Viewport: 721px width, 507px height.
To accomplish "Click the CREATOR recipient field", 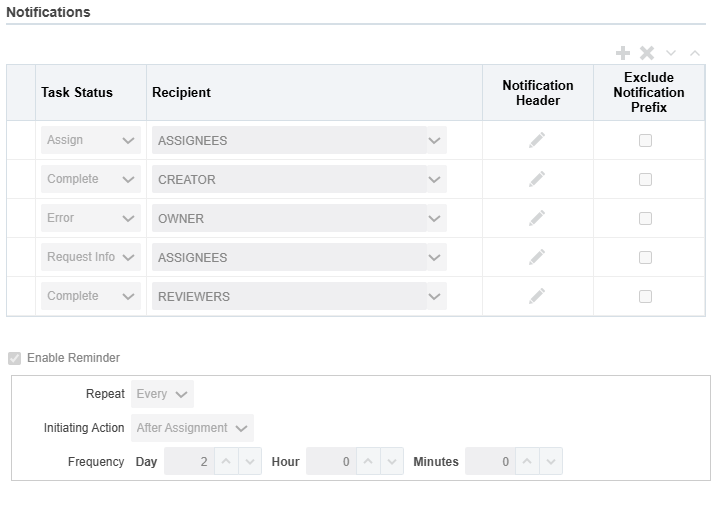I will (x=289, y=179).
